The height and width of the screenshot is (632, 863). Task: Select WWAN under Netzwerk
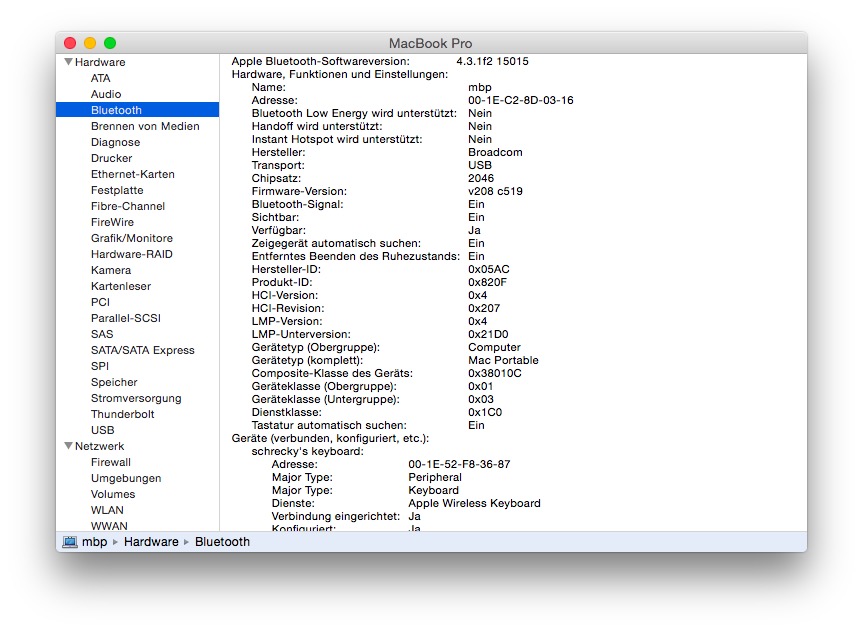pyautogui.click(x=109, y=526)
